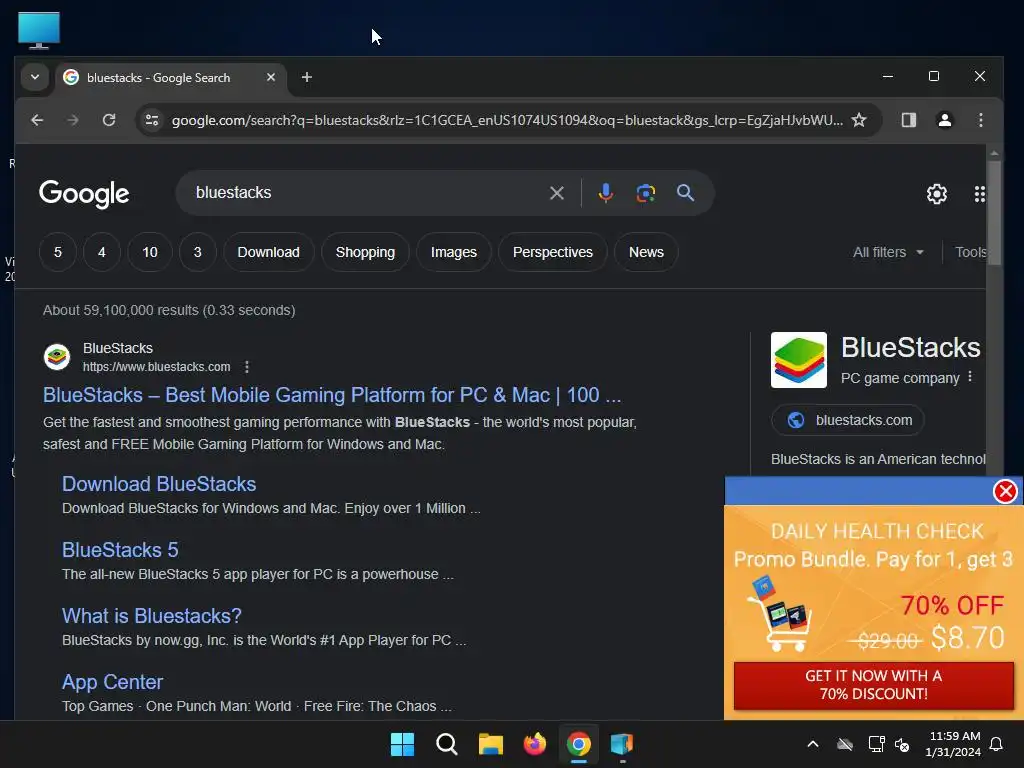Click BlueStacks logo thumbnail in knowledge panel
The height and width of the screenshot is (768, 1024).
click(x=799, y=360)
